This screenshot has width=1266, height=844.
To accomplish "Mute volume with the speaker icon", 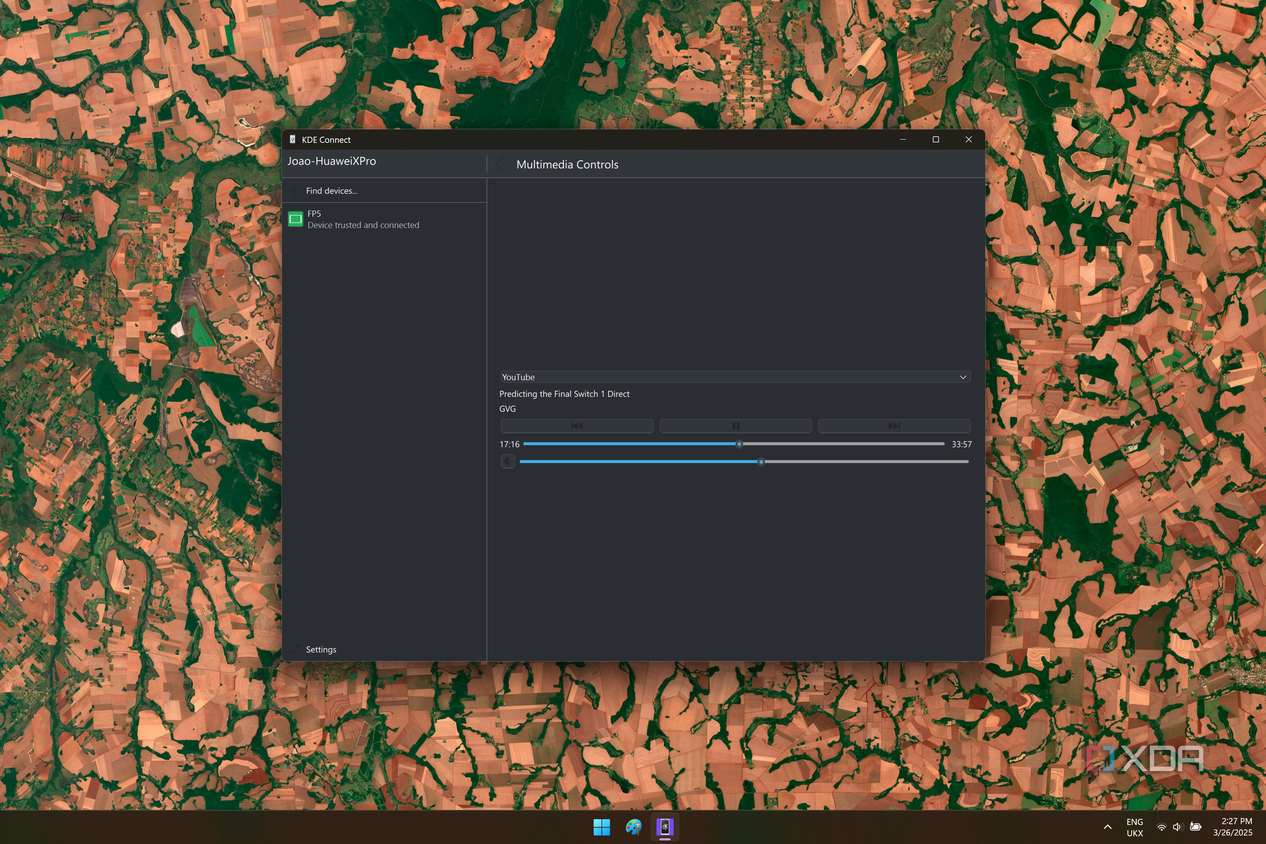I will coord(508,461).
